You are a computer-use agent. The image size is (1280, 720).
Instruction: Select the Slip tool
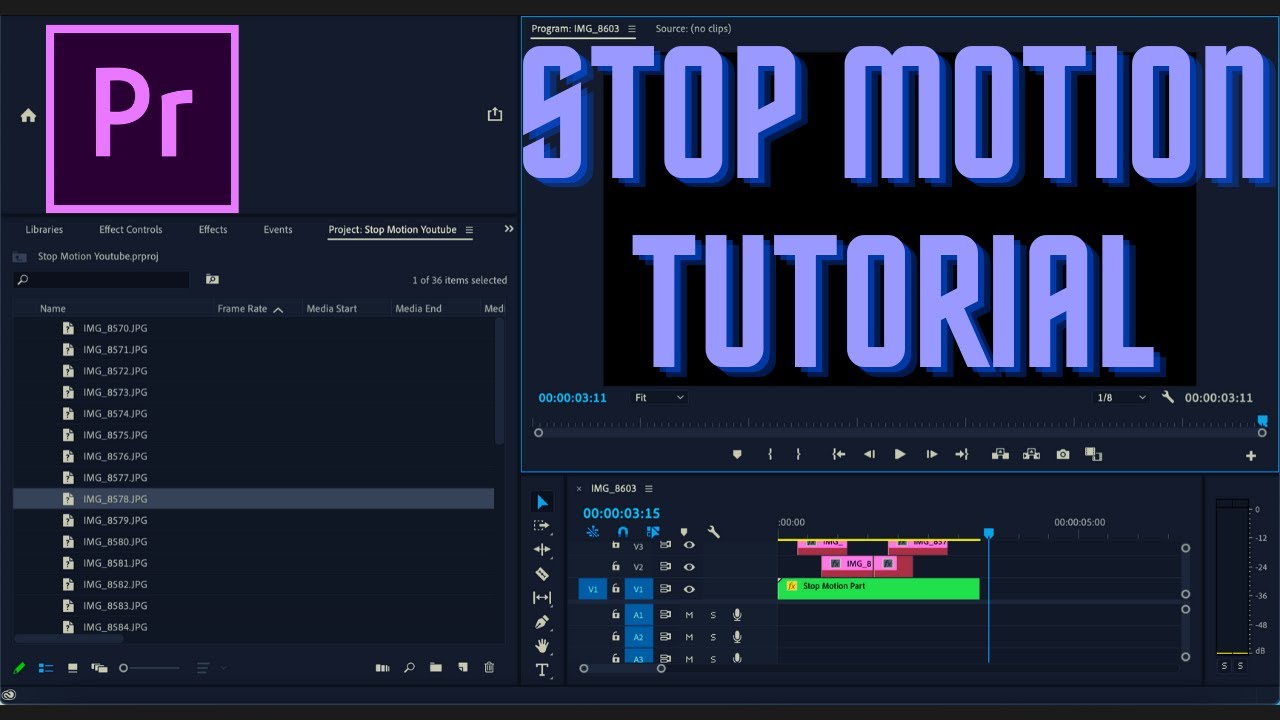pyautogui.click(x=542, y=598)
